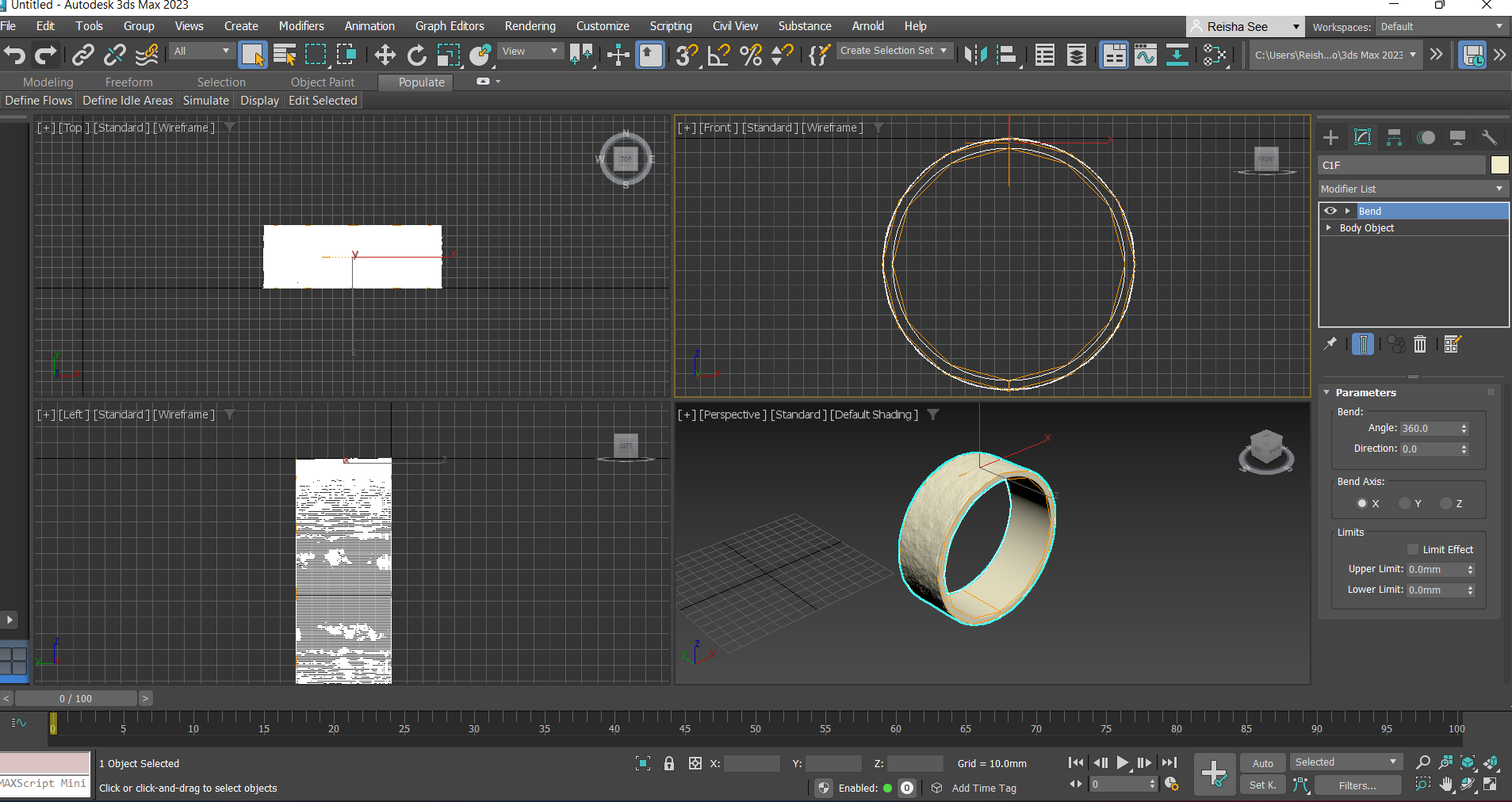The image size is (1512, 802).
Task: Toggle Set K. key mode
Action: tap(1263, 785)
